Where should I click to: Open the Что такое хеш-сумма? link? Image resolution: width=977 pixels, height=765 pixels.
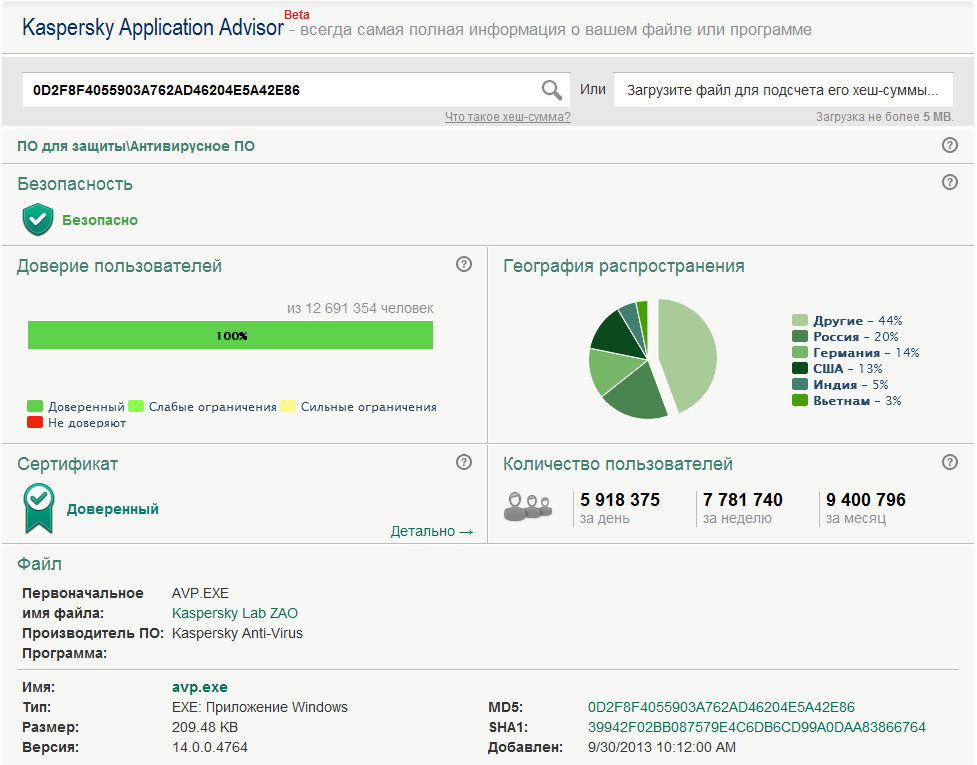[509, 116]
